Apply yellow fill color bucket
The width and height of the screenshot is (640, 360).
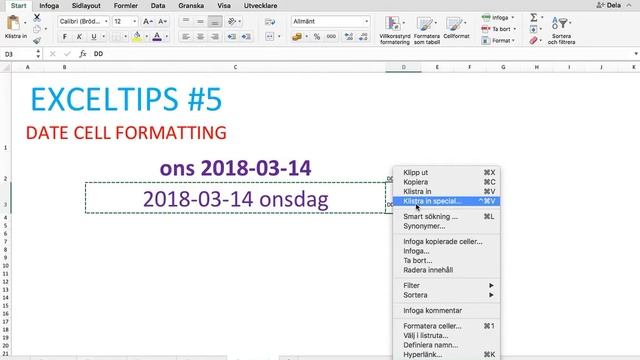pyautogui.click(x=137, y=37)
